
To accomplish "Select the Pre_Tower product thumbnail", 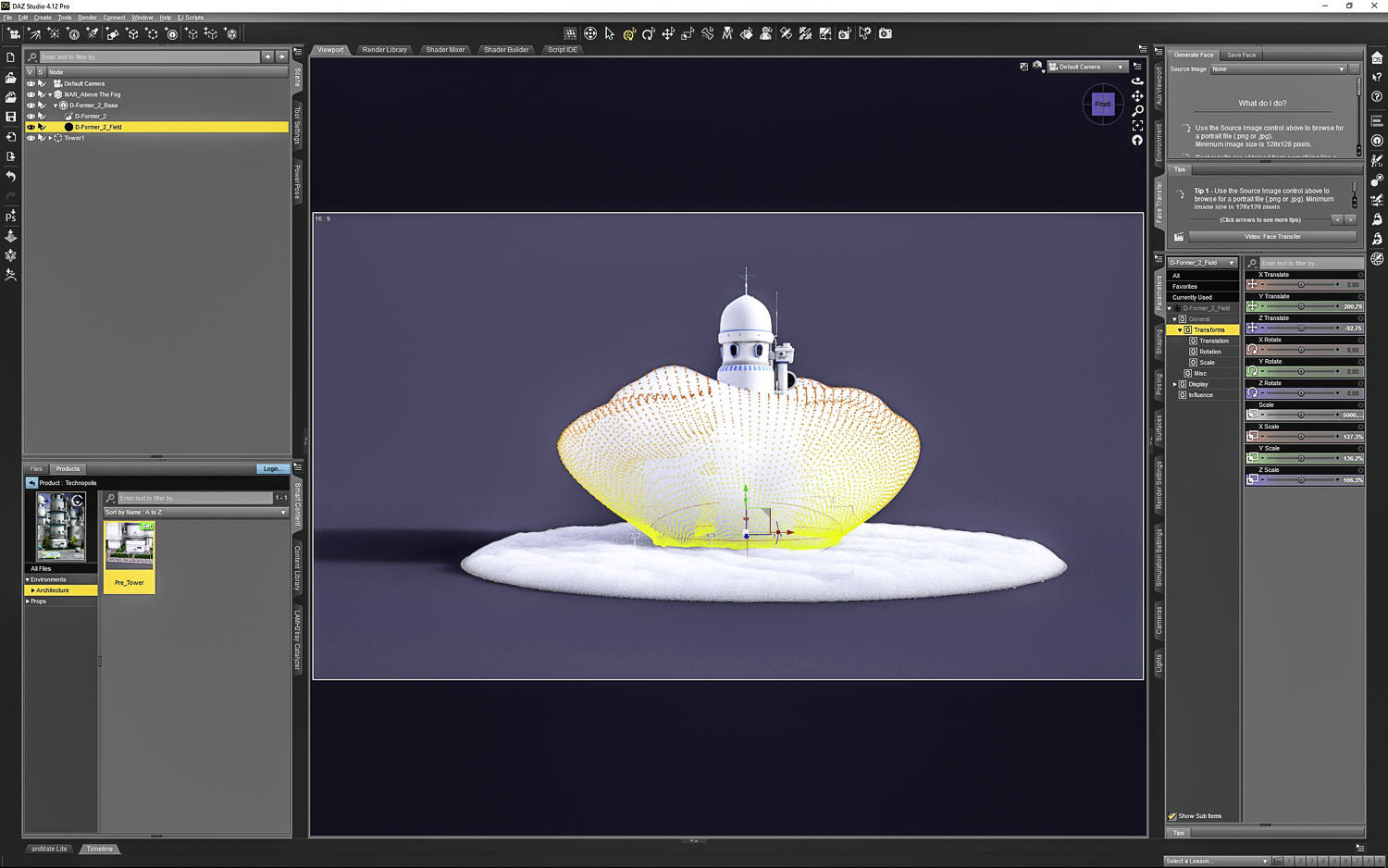I will 130,556.
